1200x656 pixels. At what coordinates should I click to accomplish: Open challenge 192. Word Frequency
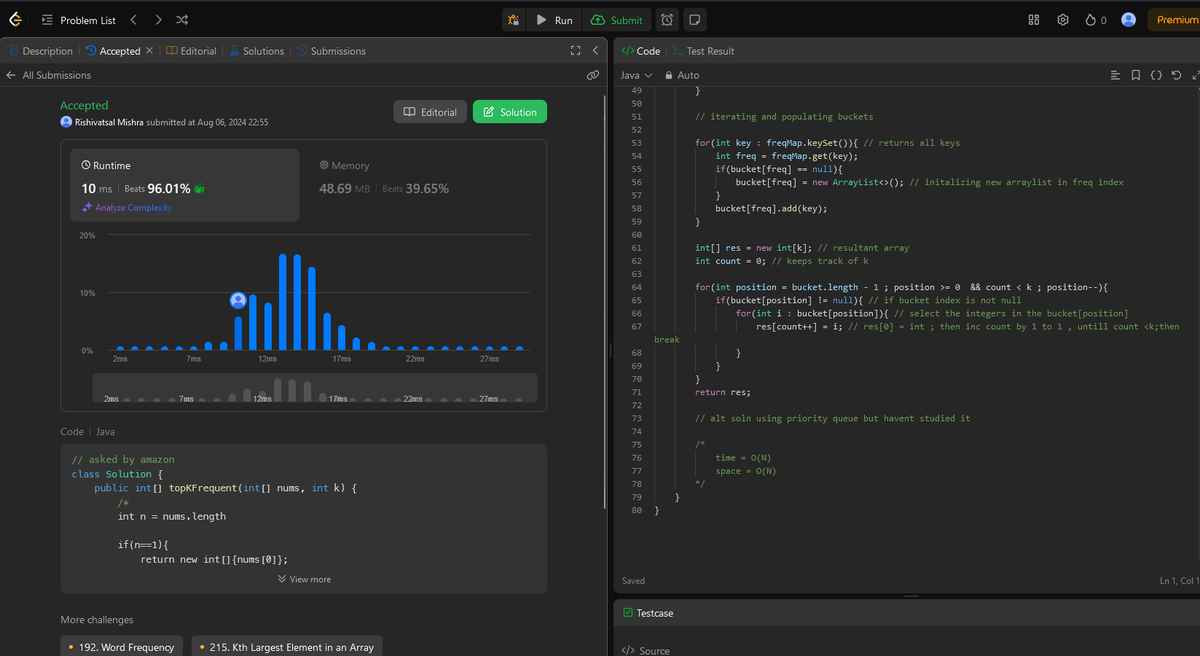click(122, 647)
